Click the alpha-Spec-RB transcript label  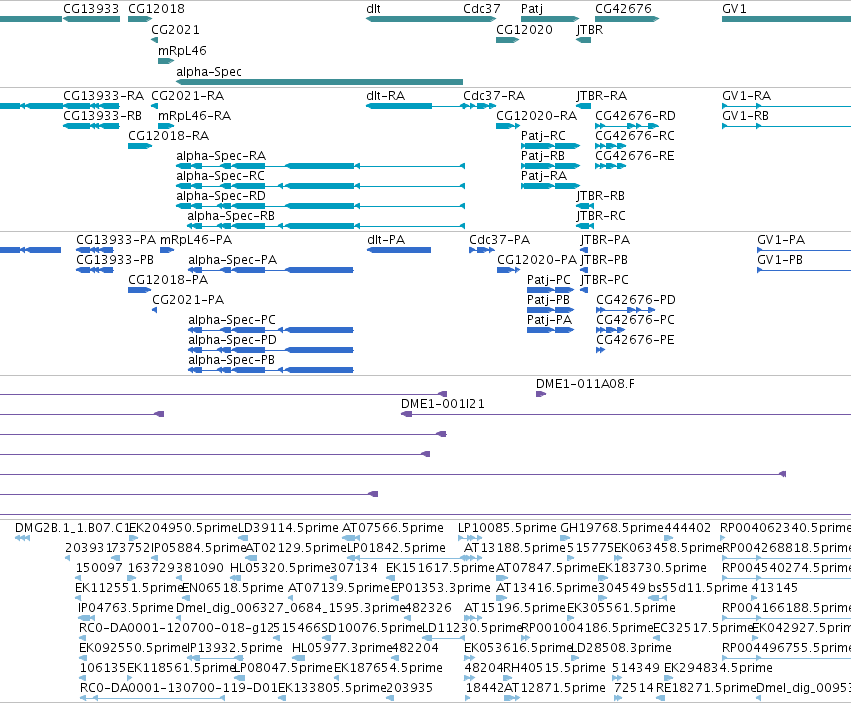pyautogui.click(x=231, y=216)
